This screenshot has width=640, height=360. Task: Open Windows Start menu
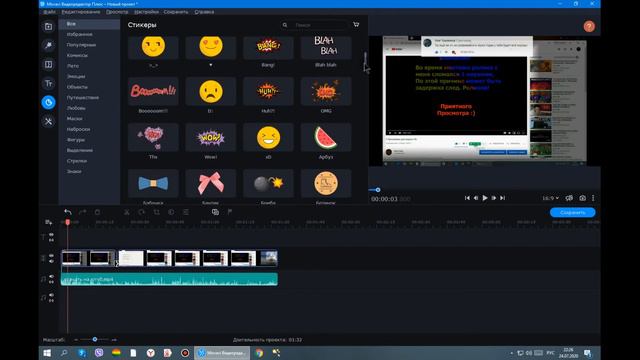(x=47, y=353)
